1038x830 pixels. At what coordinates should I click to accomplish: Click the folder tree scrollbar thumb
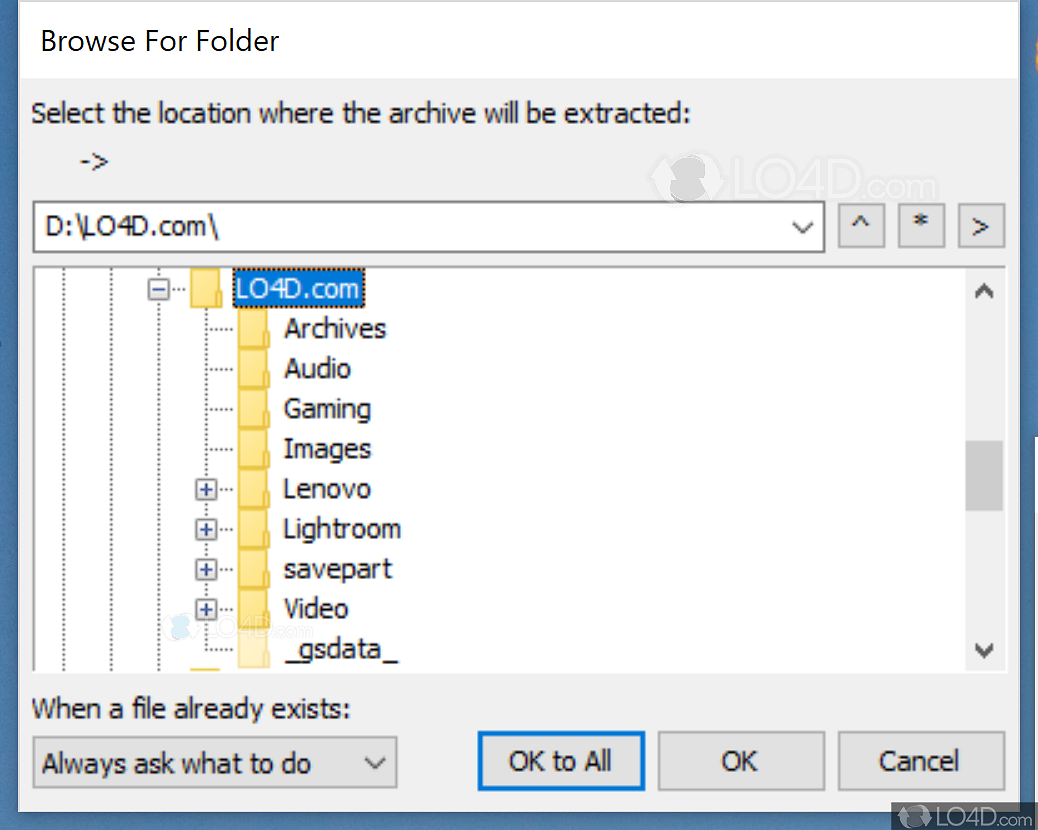(983, 475)
